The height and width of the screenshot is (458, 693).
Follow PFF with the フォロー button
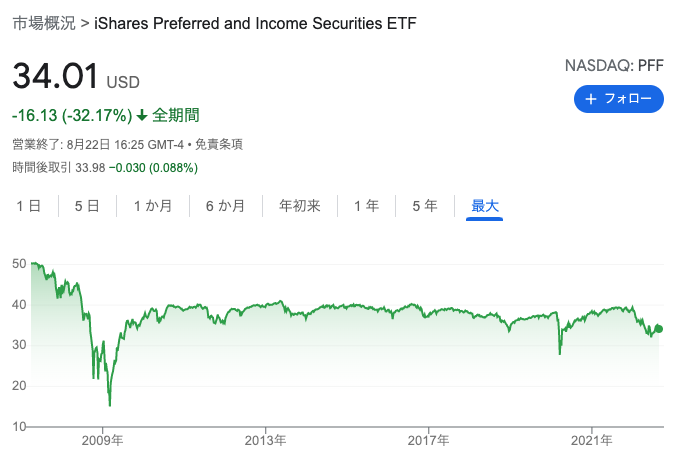click(x=619, y=99)
